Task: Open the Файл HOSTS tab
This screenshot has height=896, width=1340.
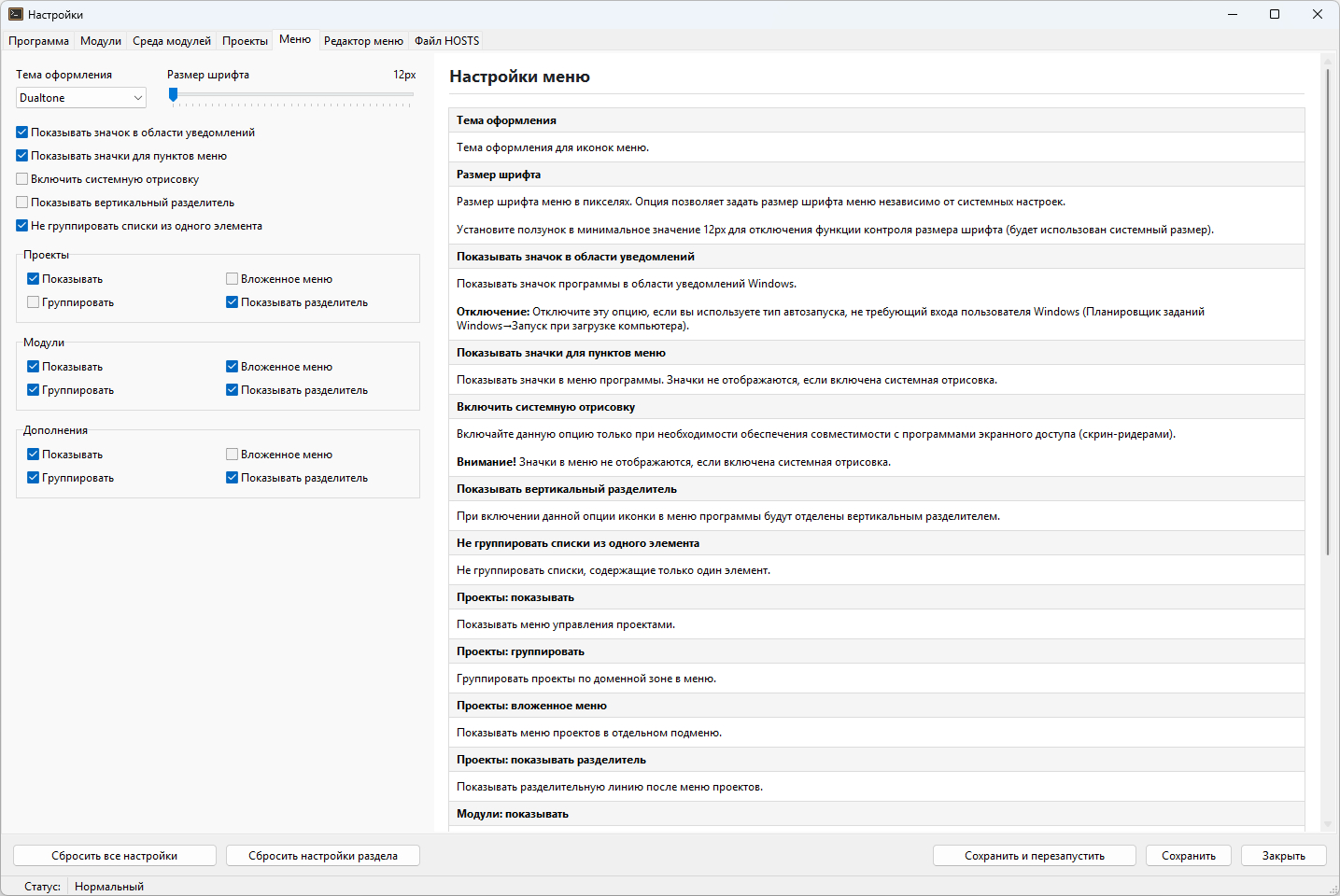Action: (446, 41)
